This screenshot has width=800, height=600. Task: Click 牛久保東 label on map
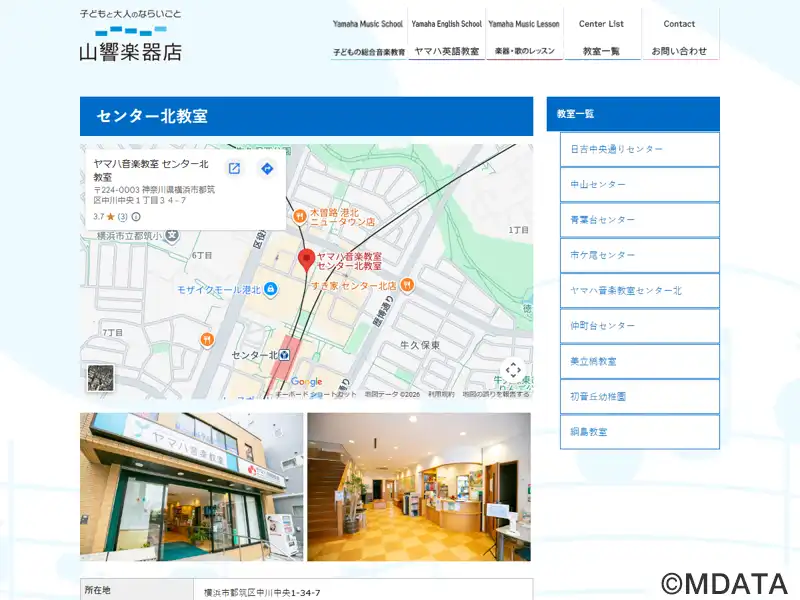(420, 345)
